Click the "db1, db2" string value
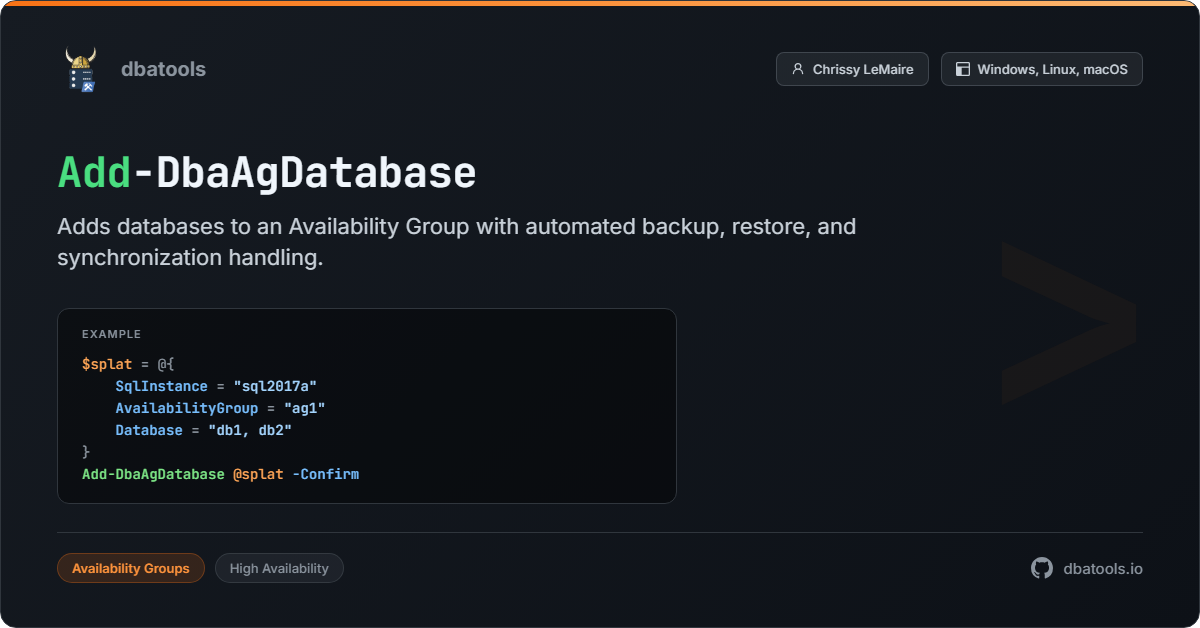This screenshot has width=1200, height=628. point(249,430)
